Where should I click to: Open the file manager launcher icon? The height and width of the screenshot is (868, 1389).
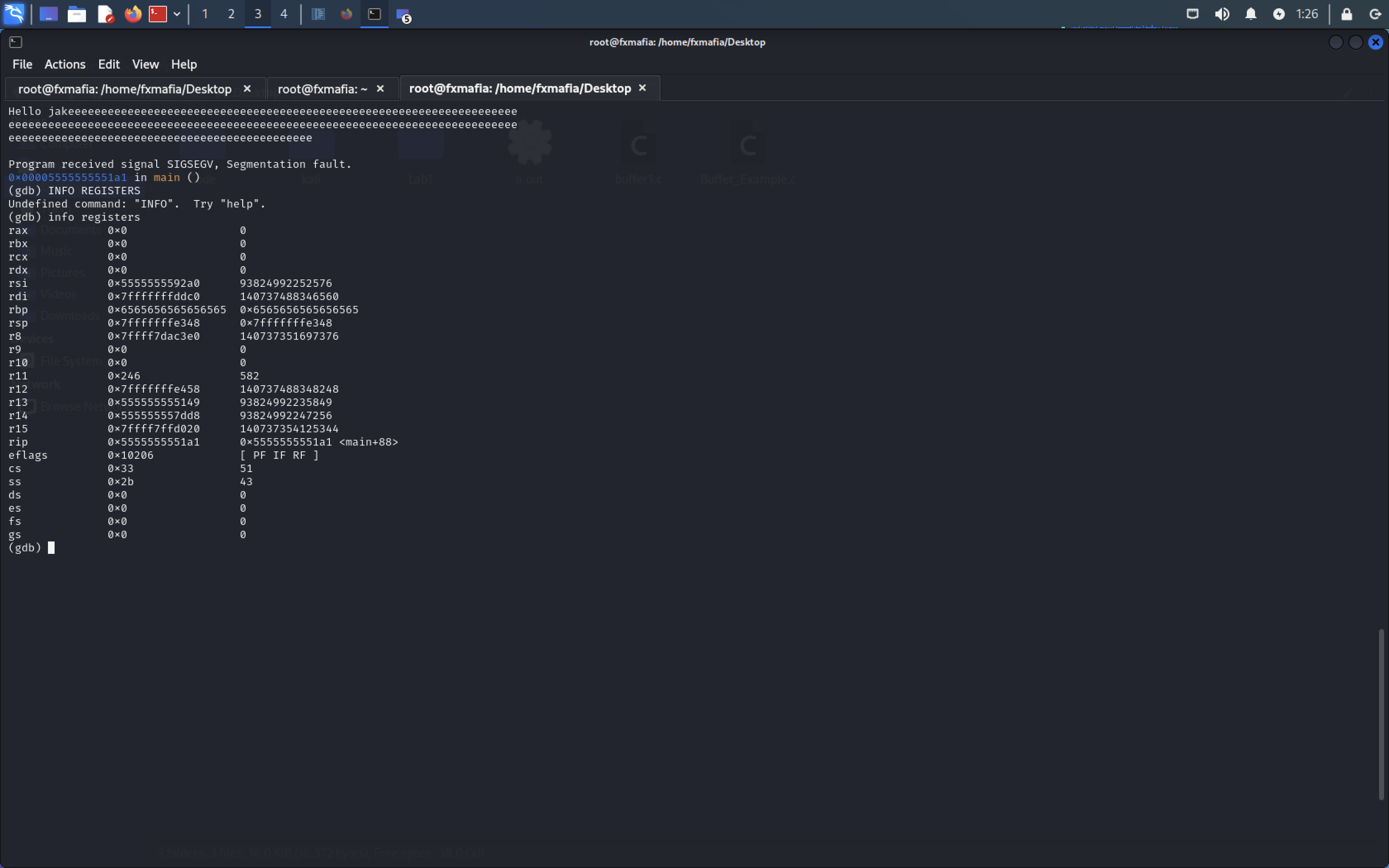click(76, 14)
